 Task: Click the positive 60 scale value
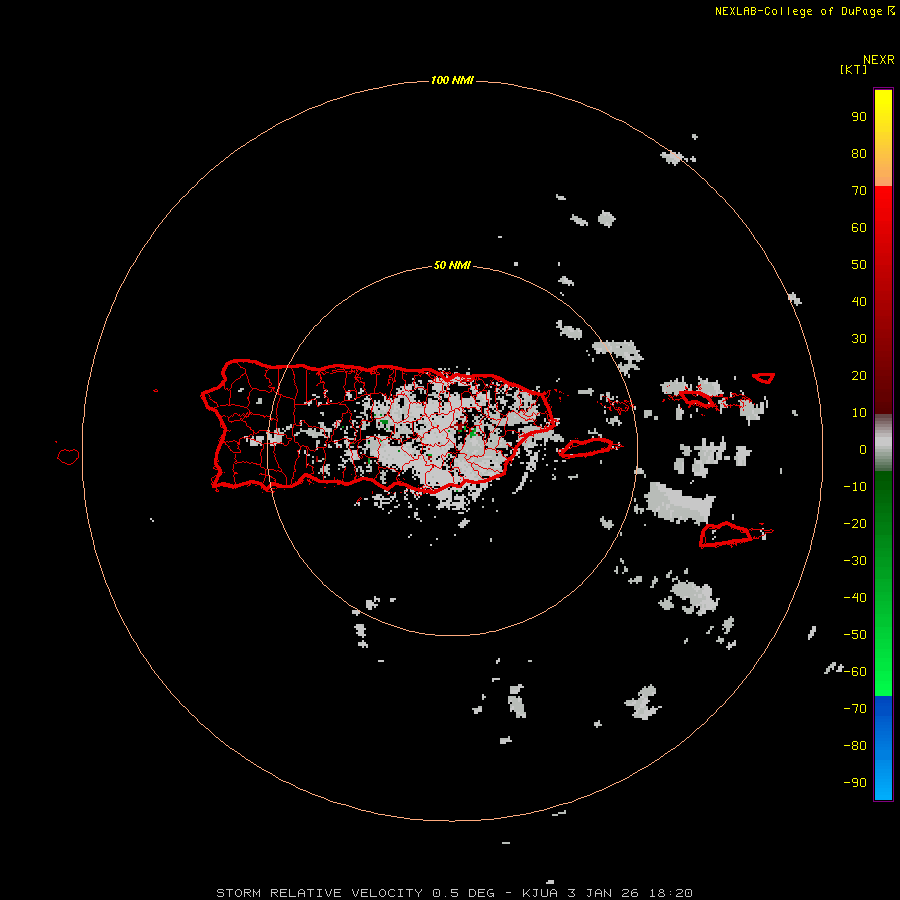pyautogui.click(x=859, y=227)
